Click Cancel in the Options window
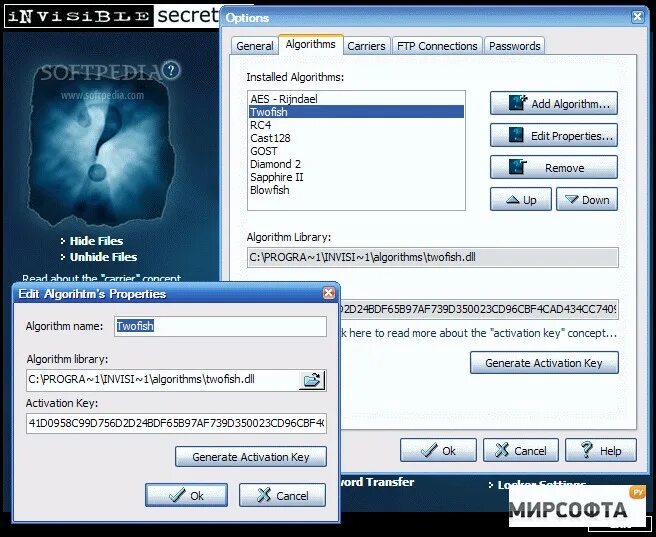The height and width of the screenshot is (537, 656). [520, 450]
